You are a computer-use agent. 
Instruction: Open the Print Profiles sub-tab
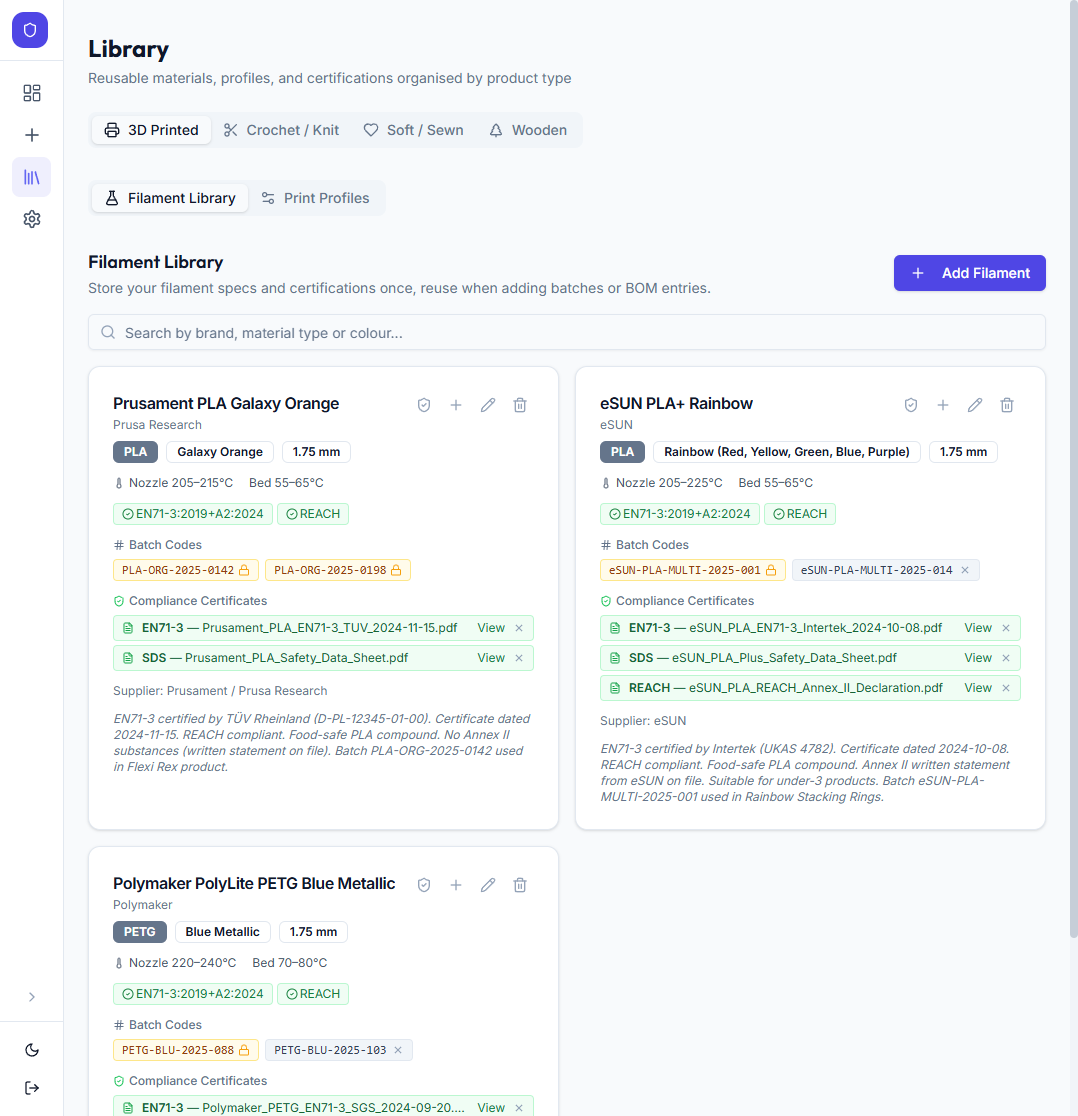click(315, 198)
